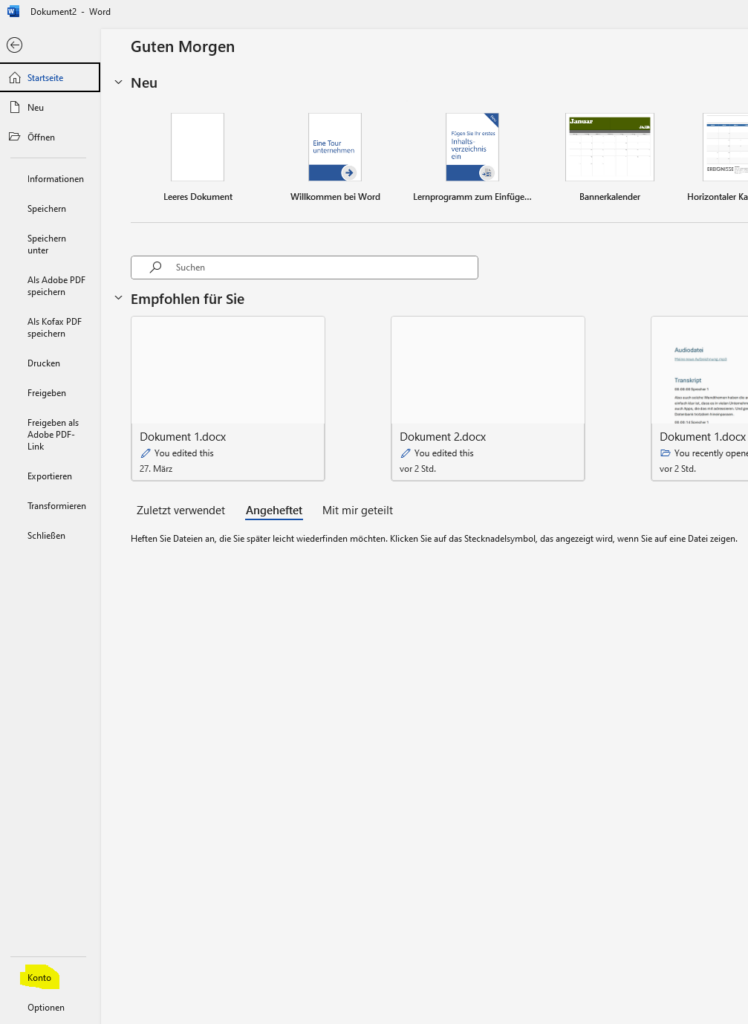Open the Drucken page
The image size is (748, 1024).
(44, 363)
